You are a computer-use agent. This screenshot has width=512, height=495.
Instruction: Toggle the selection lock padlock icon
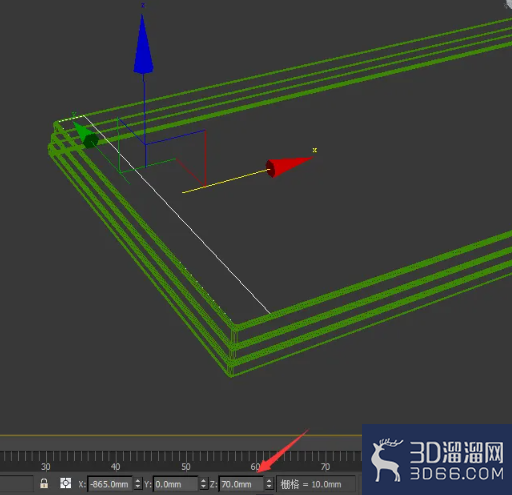[x=44, y=483]
